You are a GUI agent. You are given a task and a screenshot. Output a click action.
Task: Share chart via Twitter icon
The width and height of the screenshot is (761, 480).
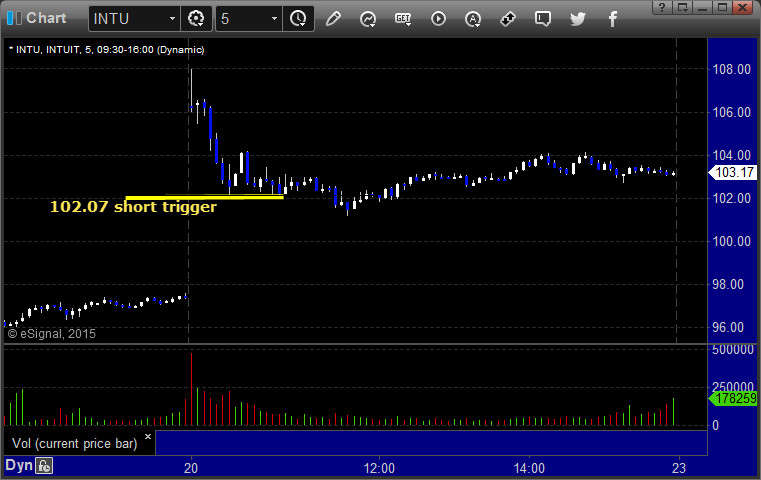pyautogui.click(x=578, y=19)
